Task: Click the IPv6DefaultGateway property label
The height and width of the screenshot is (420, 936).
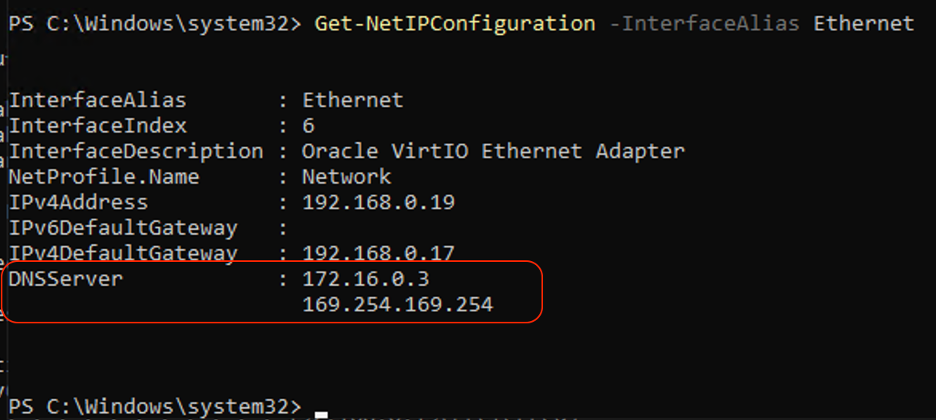Action: (123, 228)
